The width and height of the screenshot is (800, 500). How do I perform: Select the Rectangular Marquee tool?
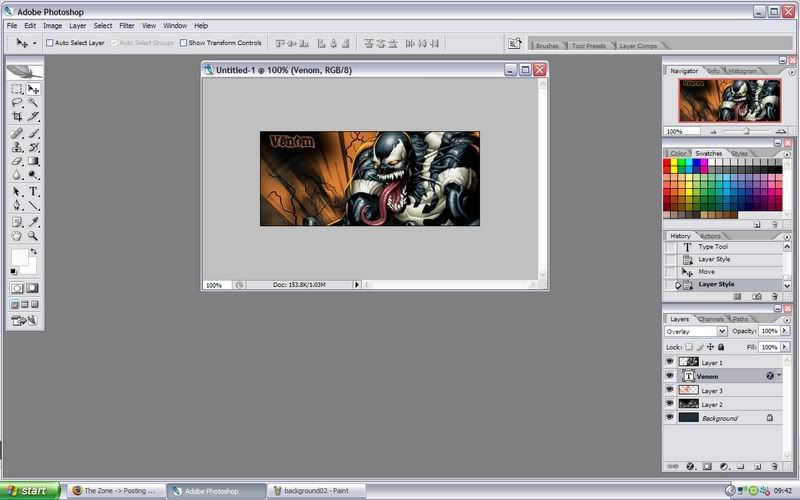point(17,89)
